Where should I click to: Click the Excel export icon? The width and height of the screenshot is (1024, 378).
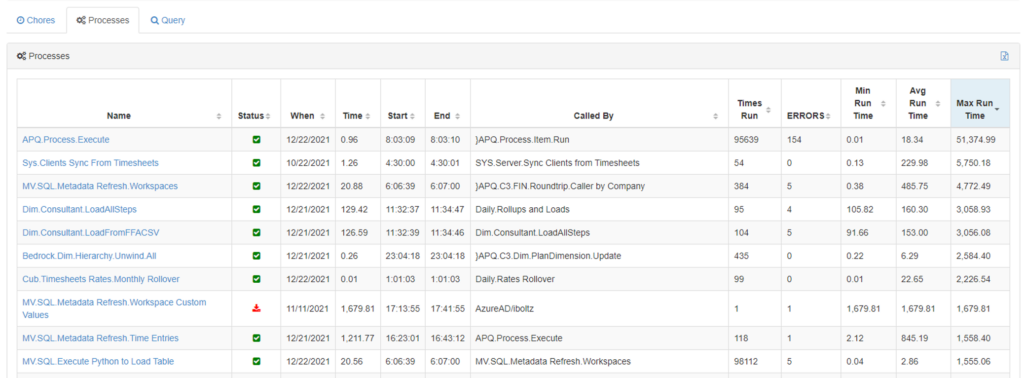coord(1004,56)
